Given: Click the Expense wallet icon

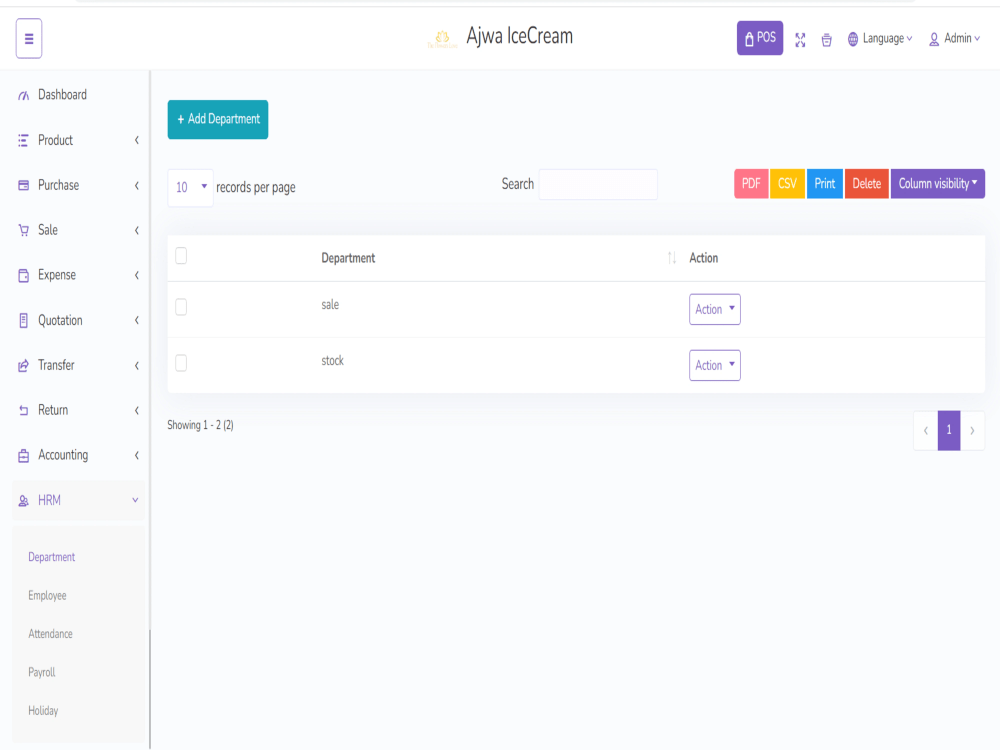Looking at the screenshot, I should [x=24, y=276].
